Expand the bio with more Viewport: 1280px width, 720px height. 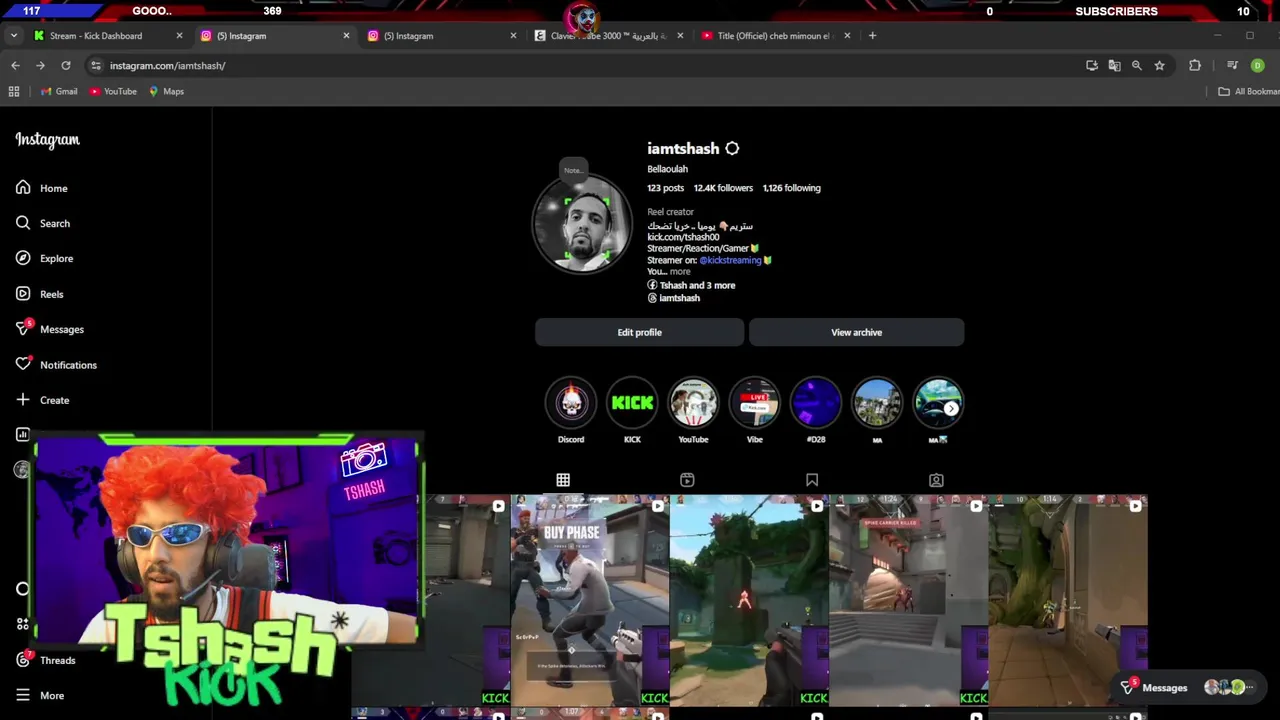pyautogui.click(x=680, y=272)
